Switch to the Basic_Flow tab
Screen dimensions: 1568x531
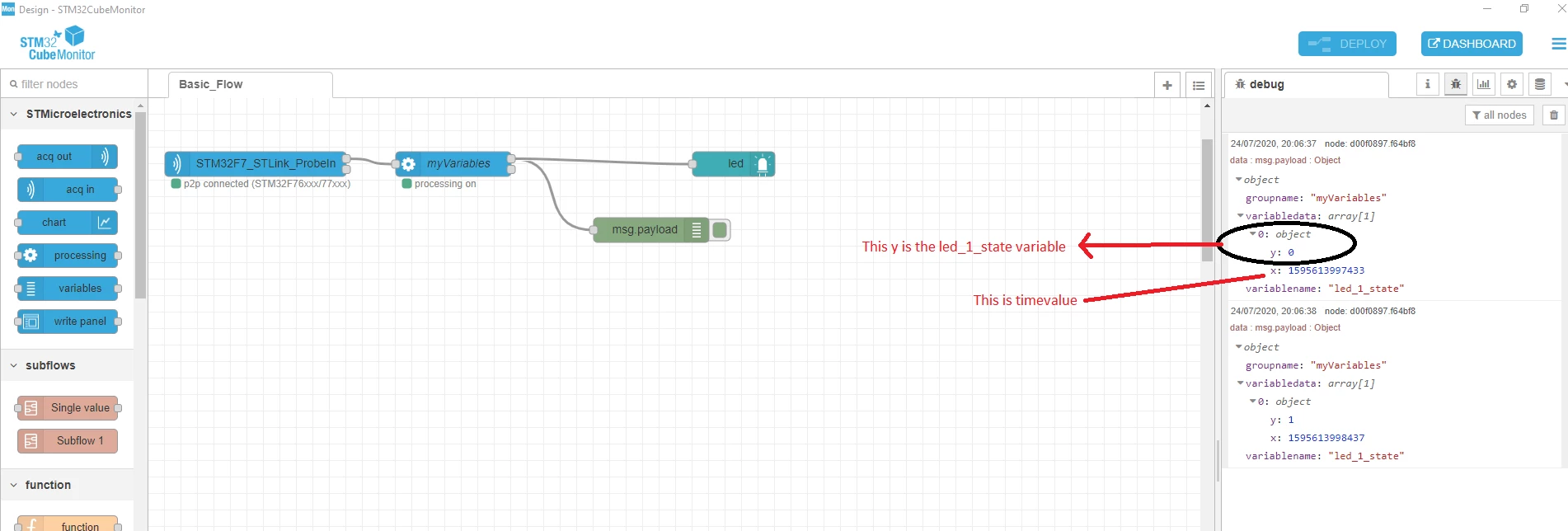[x=251, y=84]
